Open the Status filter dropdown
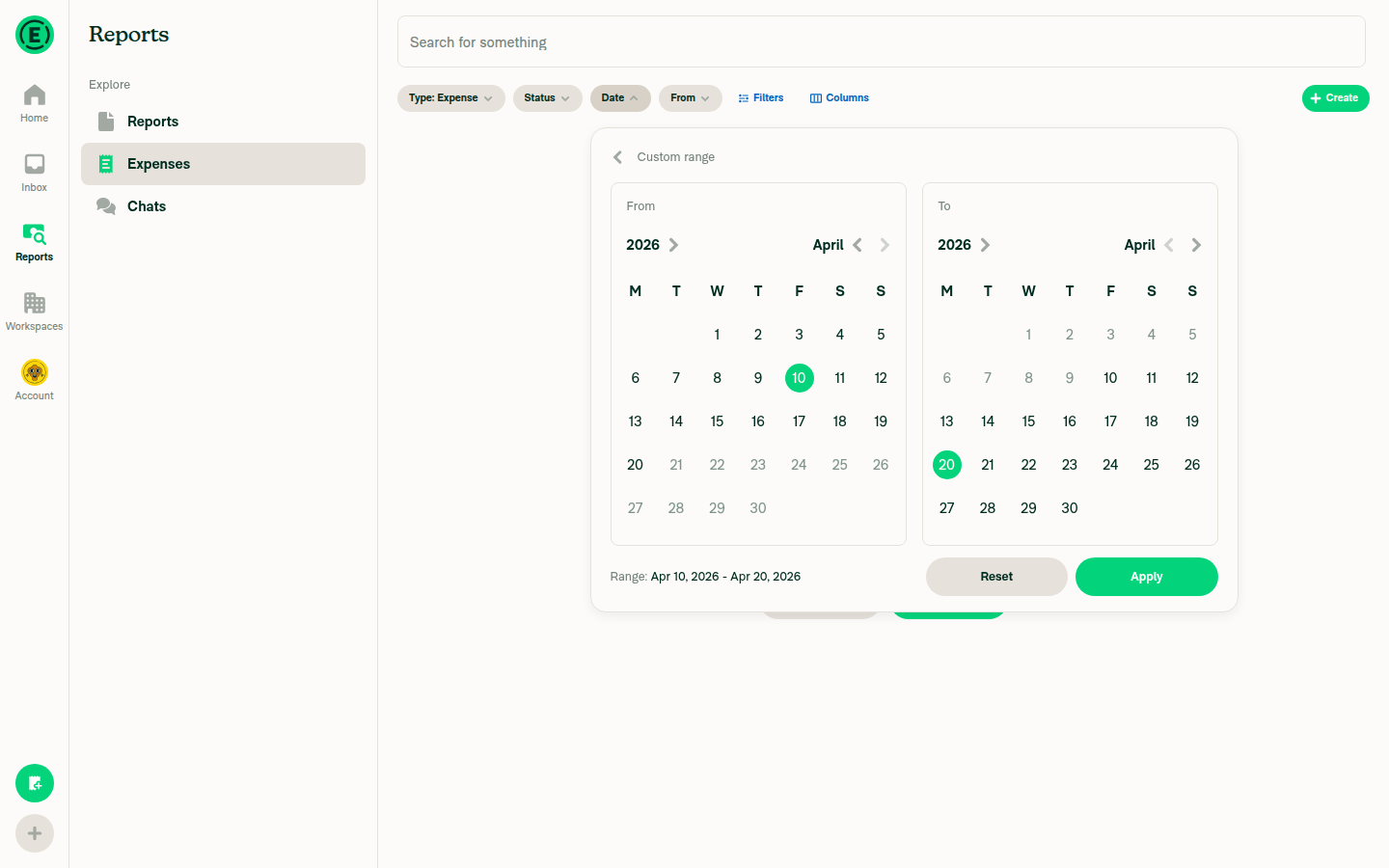The image size is (1389, 868). [x=547, y=98]
